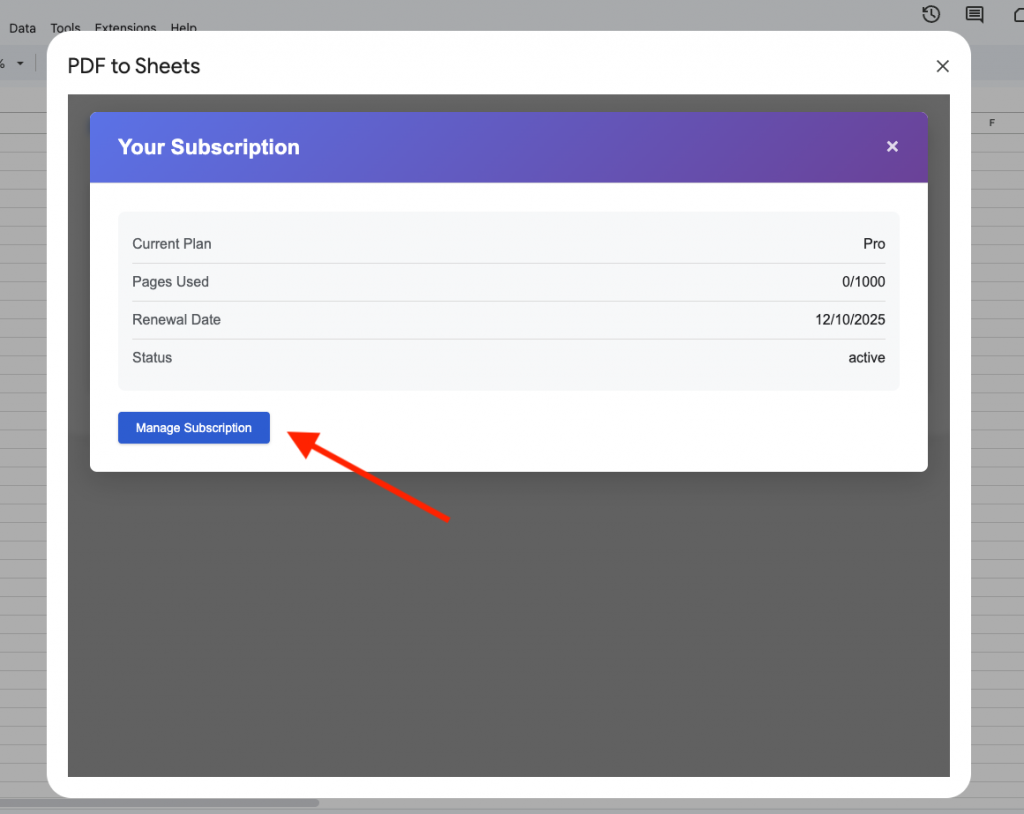Image resolution: width=1024 pixels, height=814 pixels.
Task: Click the renewal date 12/10/2025
Action: (x=850, y=320)
